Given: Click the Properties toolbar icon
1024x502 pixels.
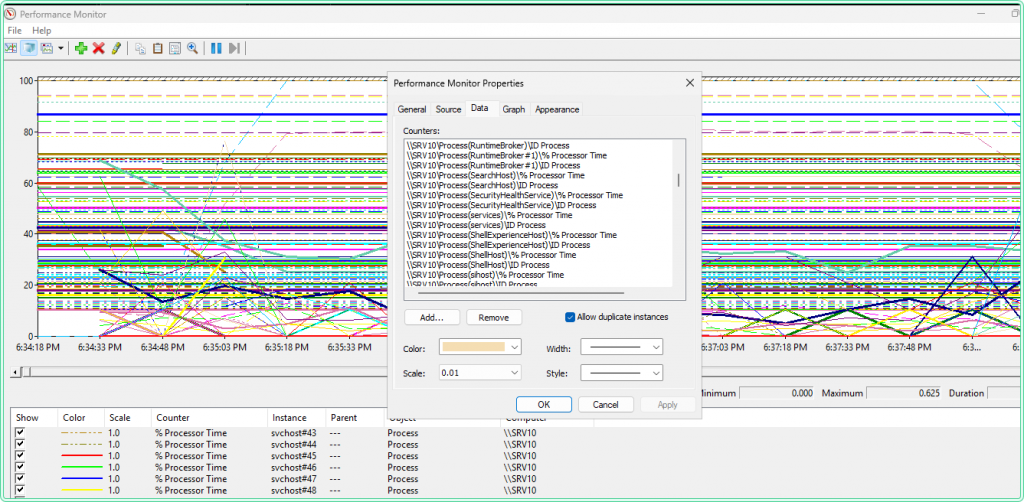Looking at the screenshot, I should tap(175, 48).
